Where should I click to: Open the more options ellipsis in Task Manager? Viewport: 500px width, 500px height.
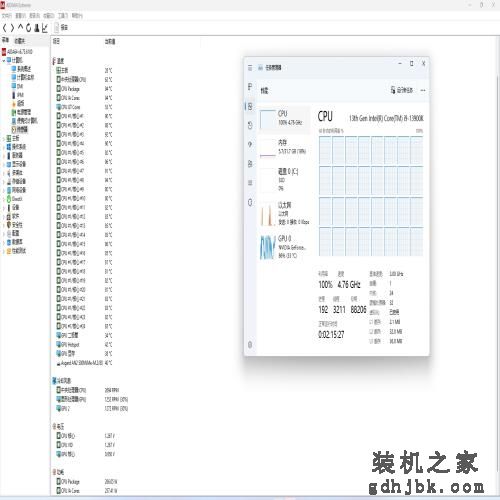(423, 90)
